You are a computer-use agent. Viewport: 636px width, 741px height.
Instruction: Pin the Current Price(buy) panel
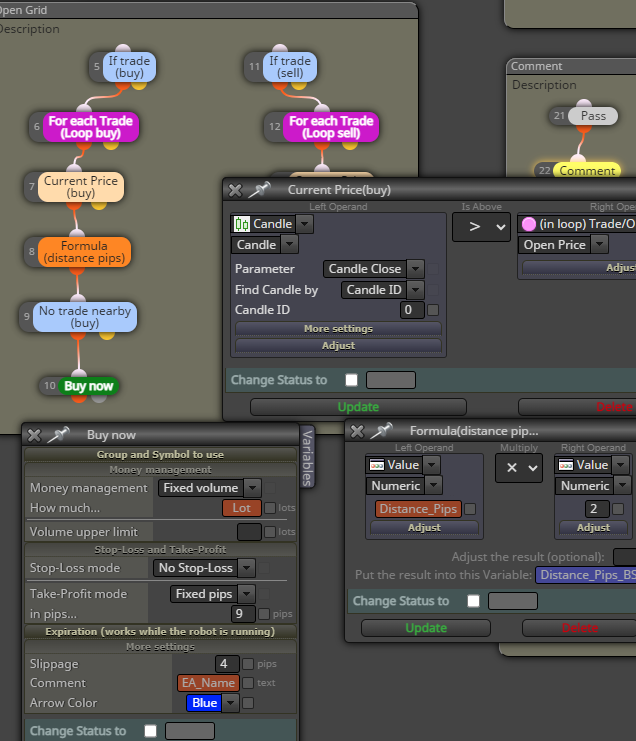click(259, 190)
